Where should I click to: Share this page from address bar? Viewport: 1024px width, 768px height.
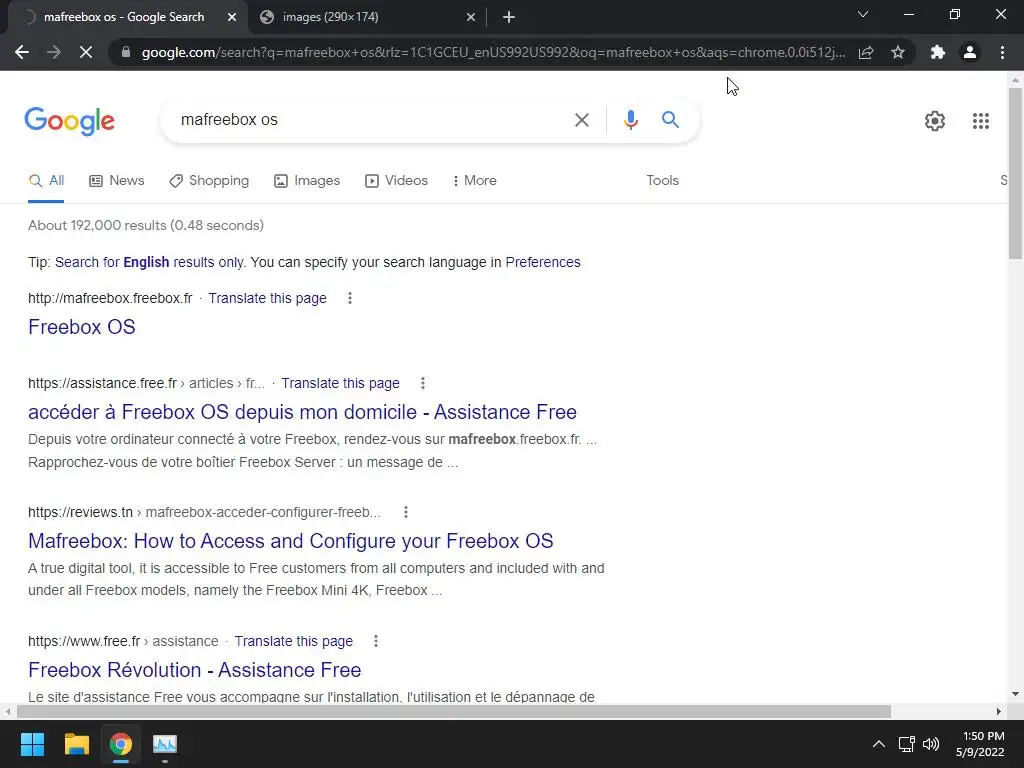coord(866,52)
